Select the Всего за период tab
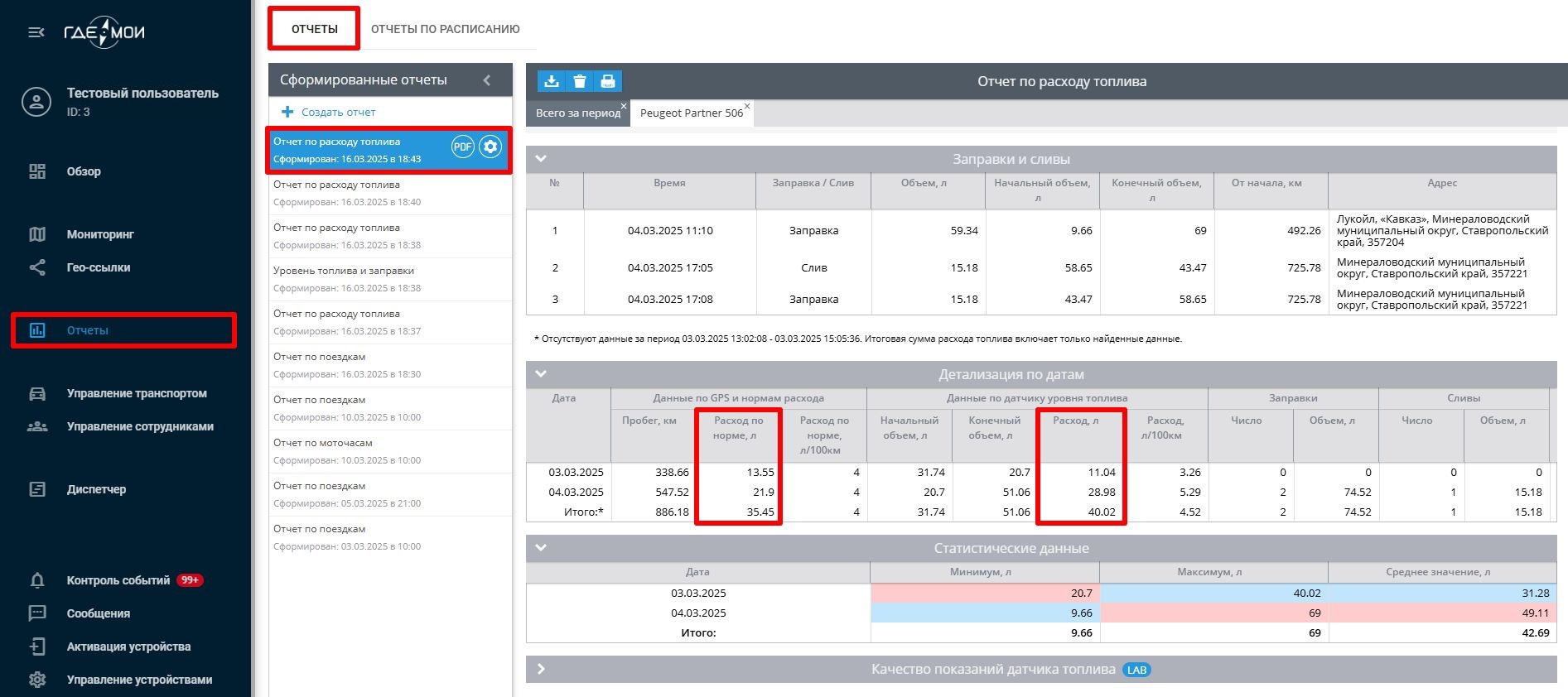 coord(577,113)
